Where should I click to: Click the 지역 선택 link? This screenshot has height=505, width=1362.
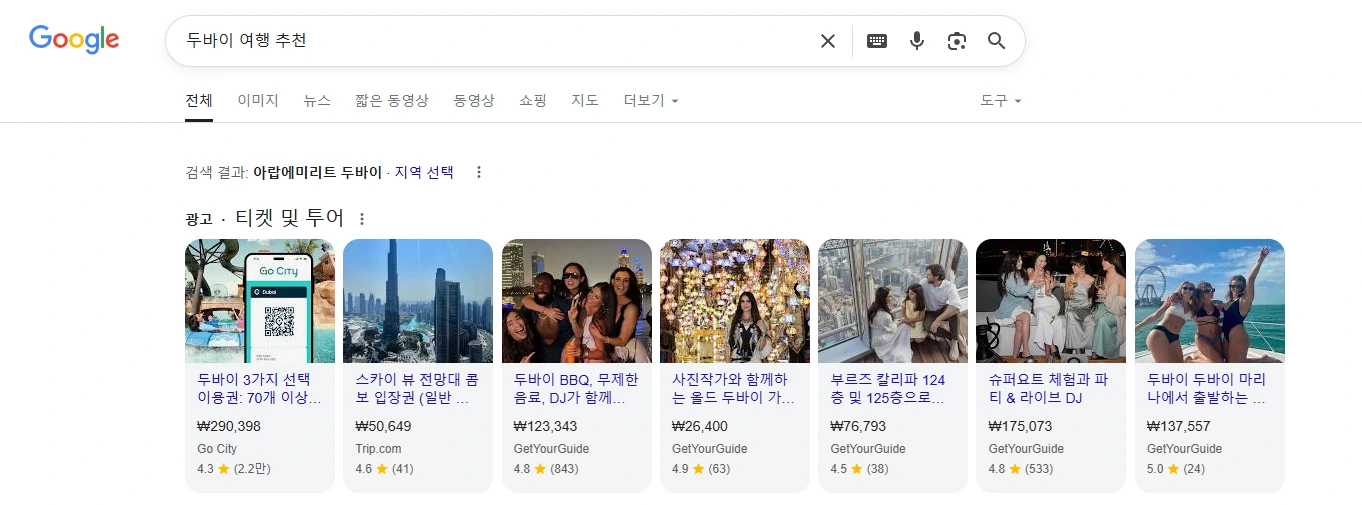pos(424,172)
